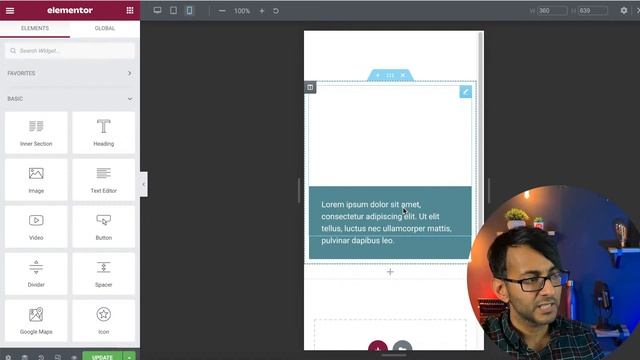The width and height of the screenshot is (640, 360).
Task: Select the Image widget
Action: click(36, 180)
